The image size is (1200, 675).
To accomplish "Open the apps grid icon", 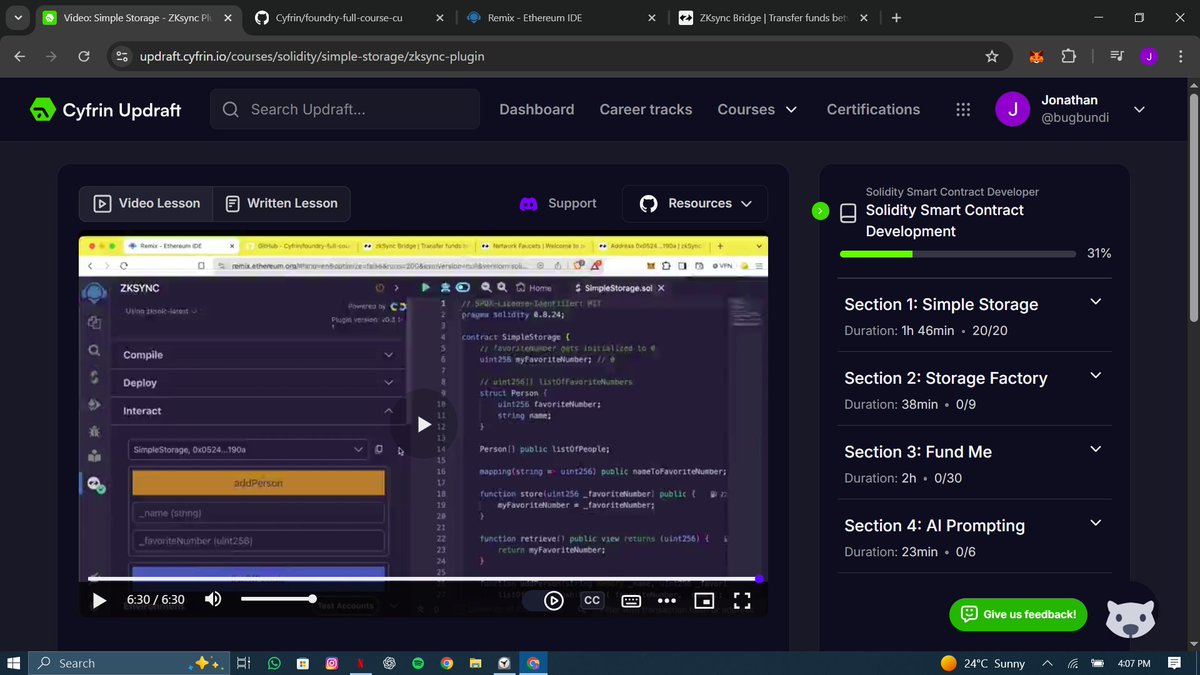I will tap(963, 110).
